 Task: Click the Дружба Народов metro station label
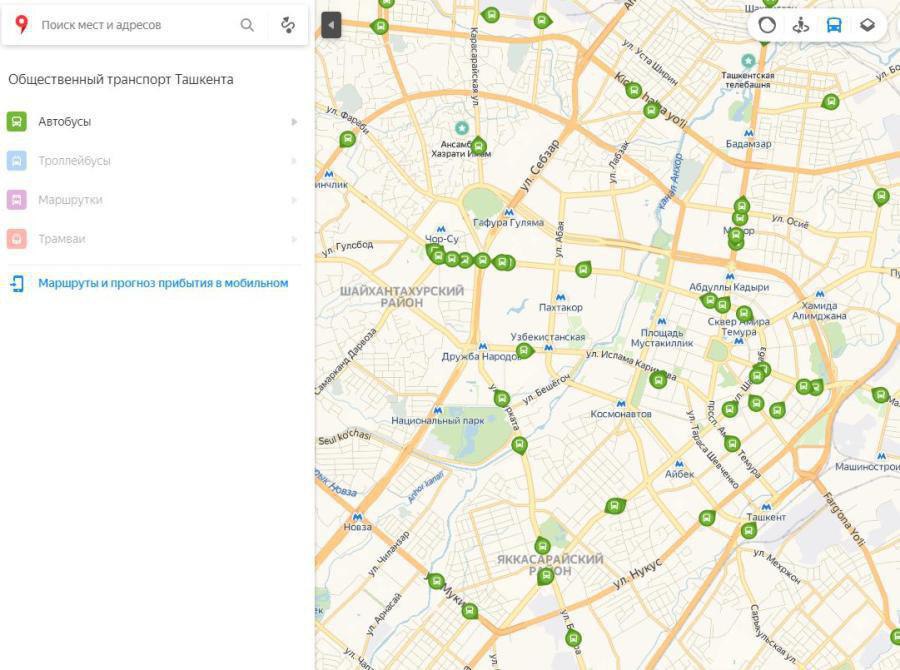tap(480, 357)
